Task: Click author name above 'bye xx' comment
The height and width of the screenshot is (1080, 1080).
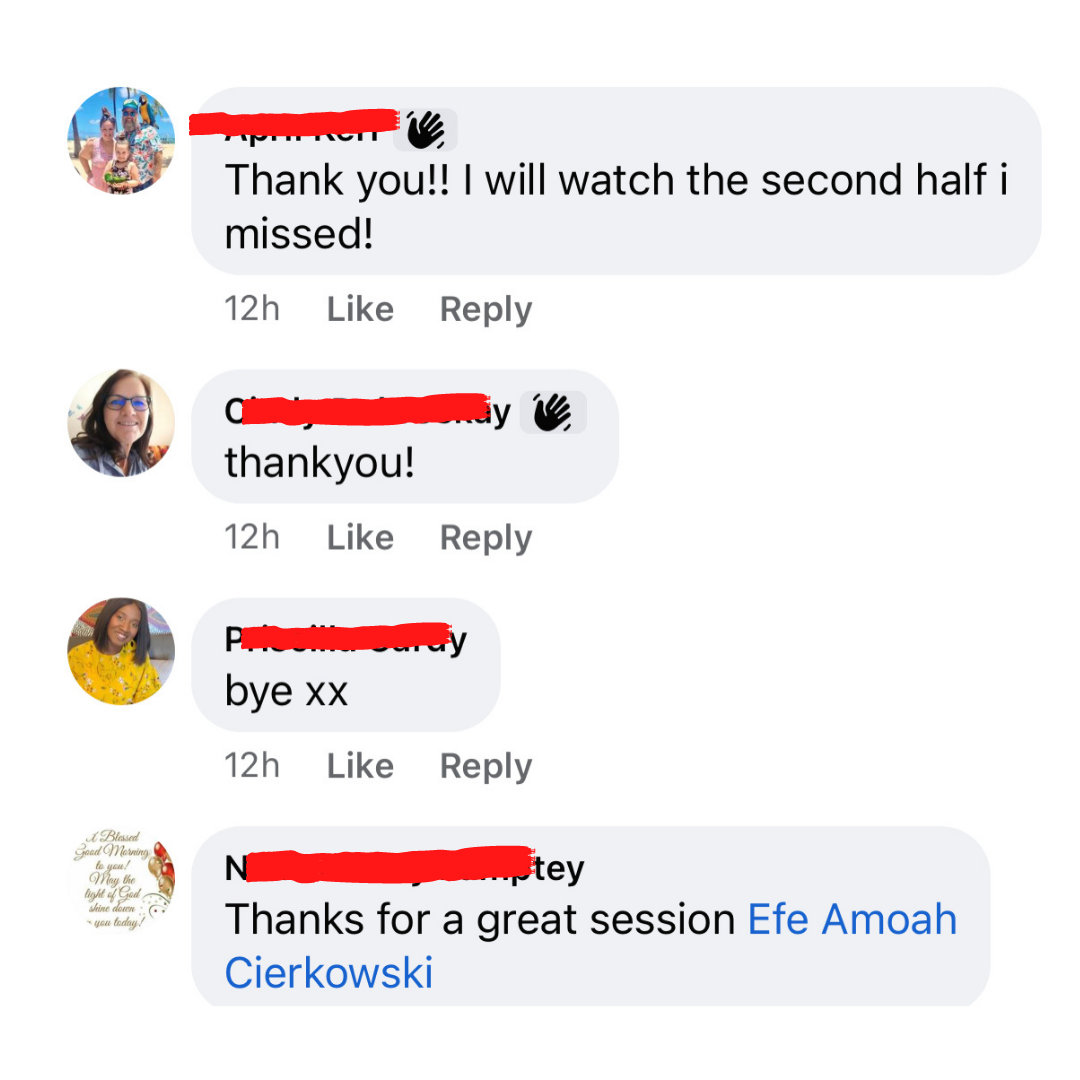Action: point(346,640)
